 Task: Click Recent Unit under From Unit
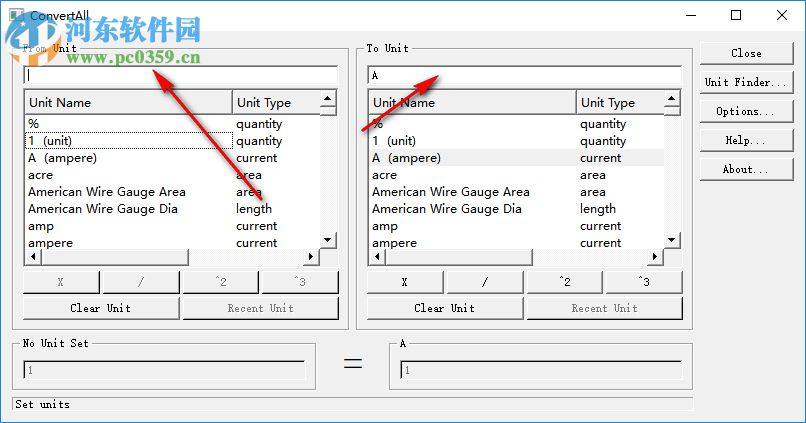click(261, 308)
